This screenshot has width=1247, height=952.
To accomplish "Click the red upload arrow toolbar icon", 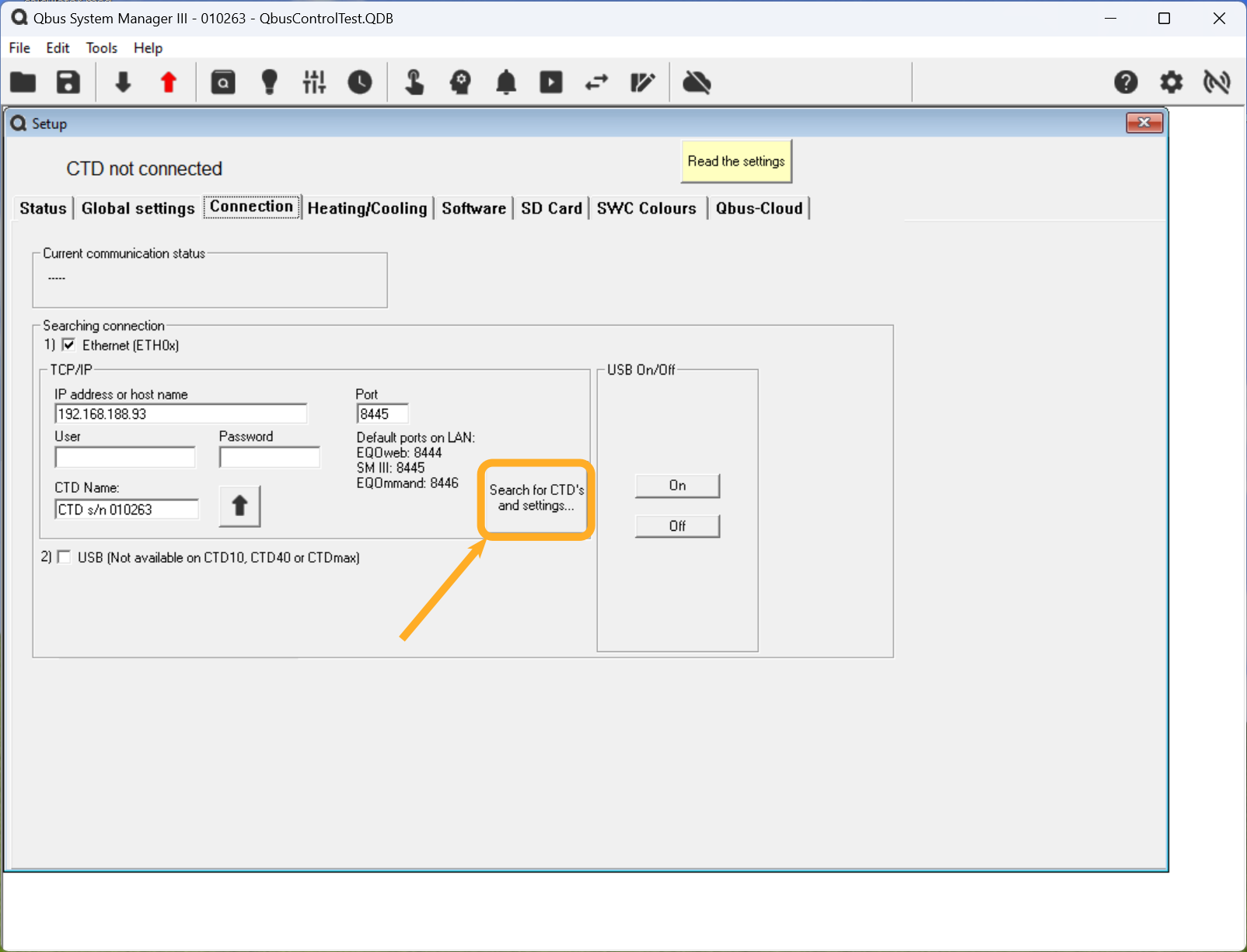I will (x=169, y=82).
